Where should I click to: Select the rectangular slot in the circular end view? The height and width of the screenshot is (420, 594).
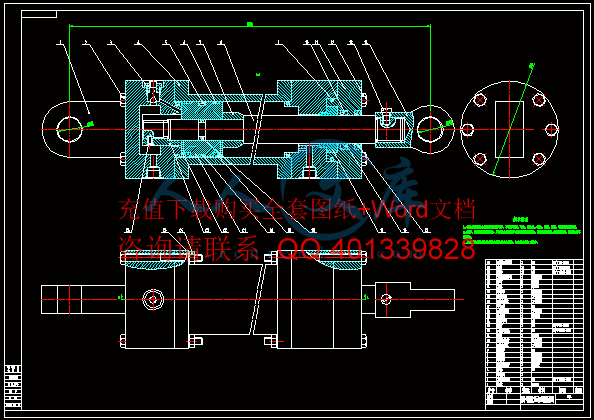click(510, 129)
